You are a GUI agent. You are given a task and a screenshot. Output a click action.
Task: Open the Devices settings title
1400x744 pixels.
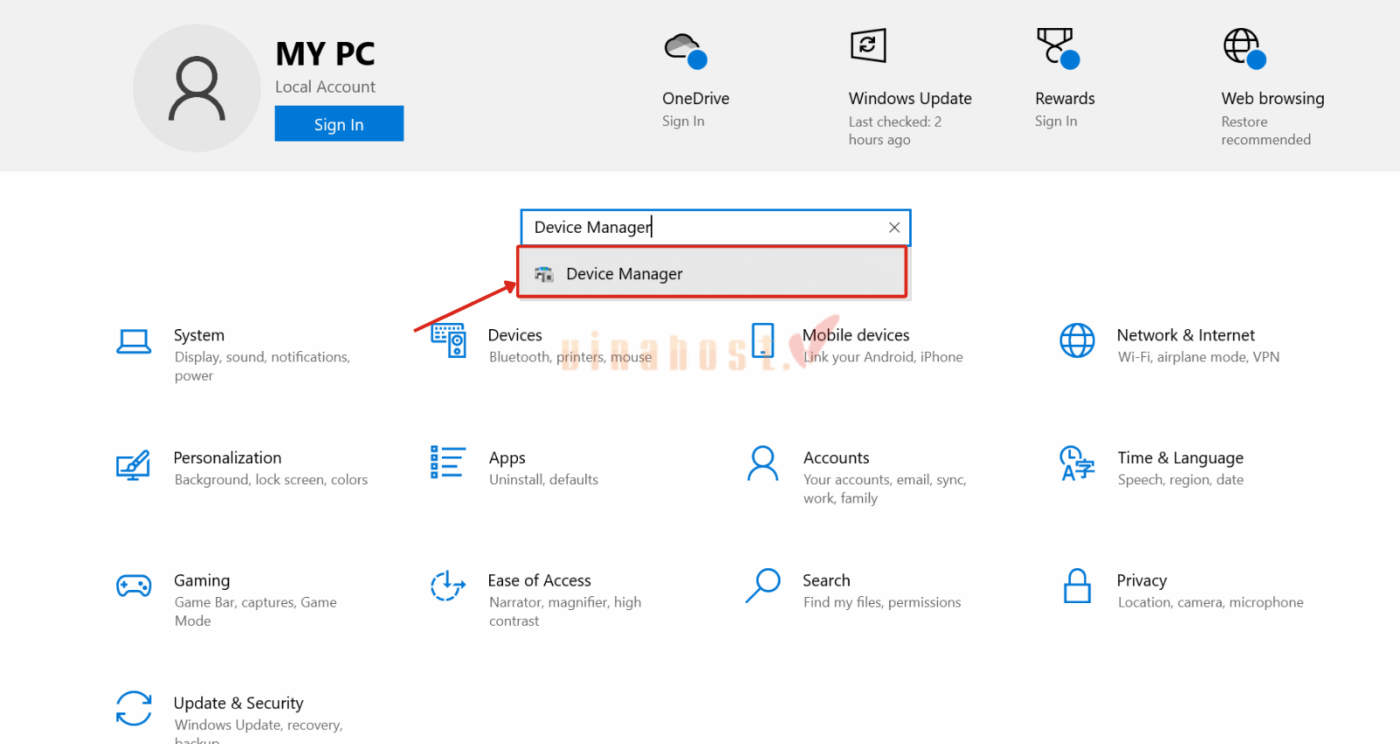[515, 335]
